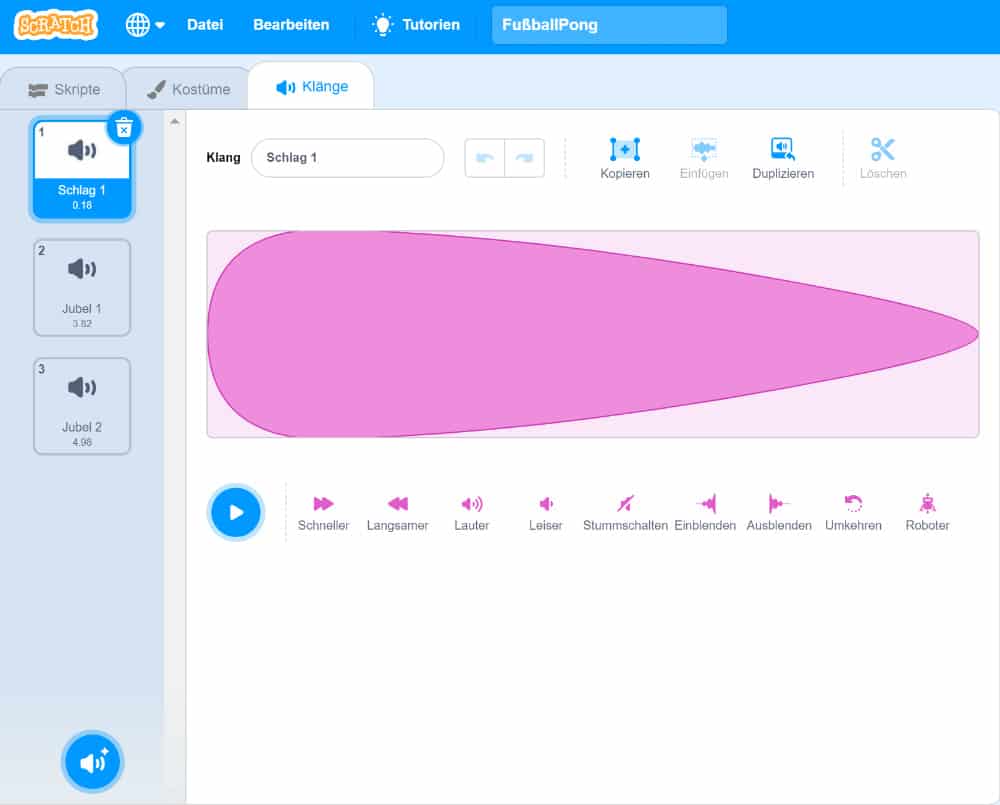Edit the project title FußballPong

(609, 25)
